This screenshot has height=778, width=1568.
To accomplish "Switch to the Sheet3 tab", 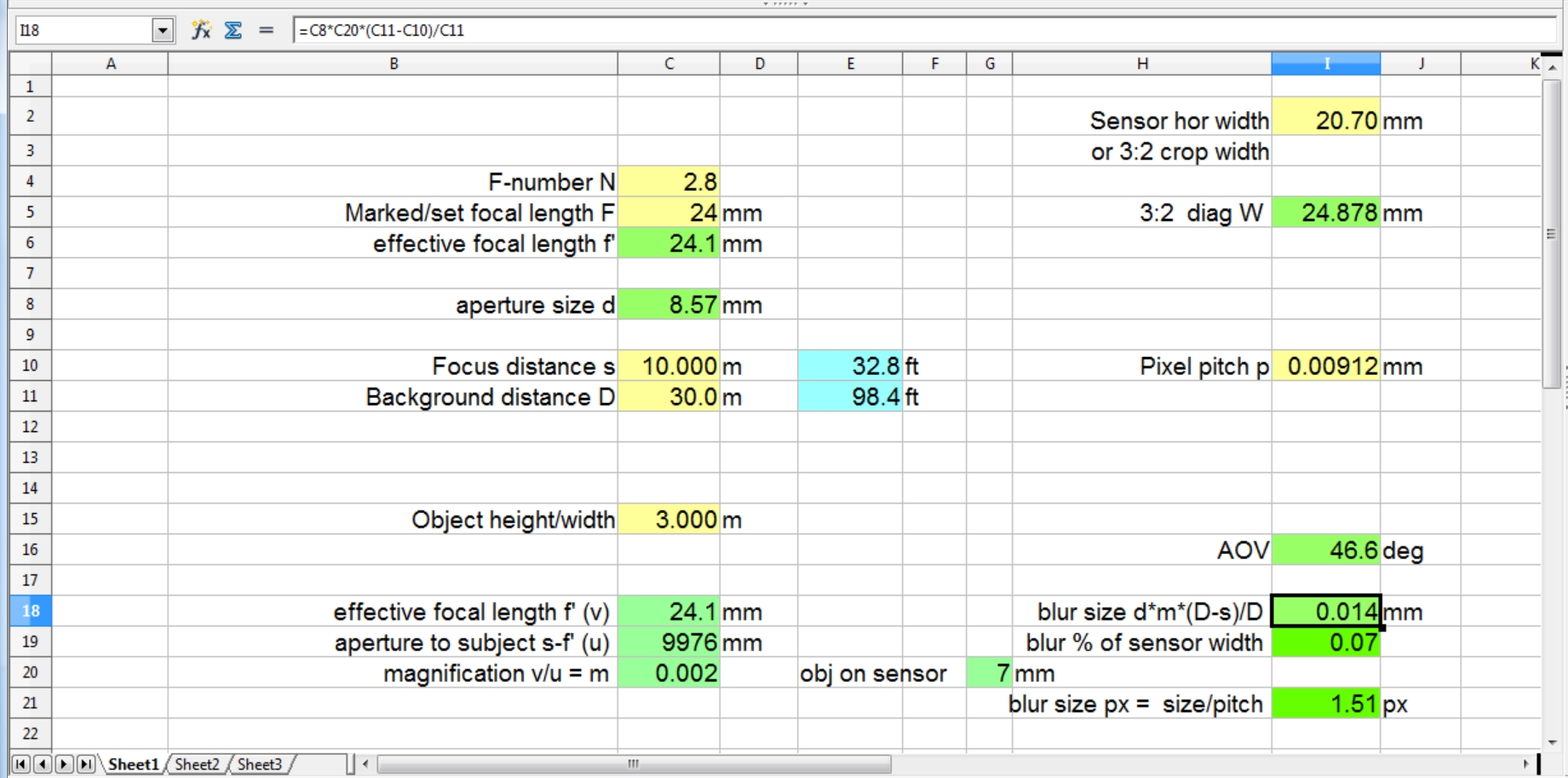I will point(260,764).
